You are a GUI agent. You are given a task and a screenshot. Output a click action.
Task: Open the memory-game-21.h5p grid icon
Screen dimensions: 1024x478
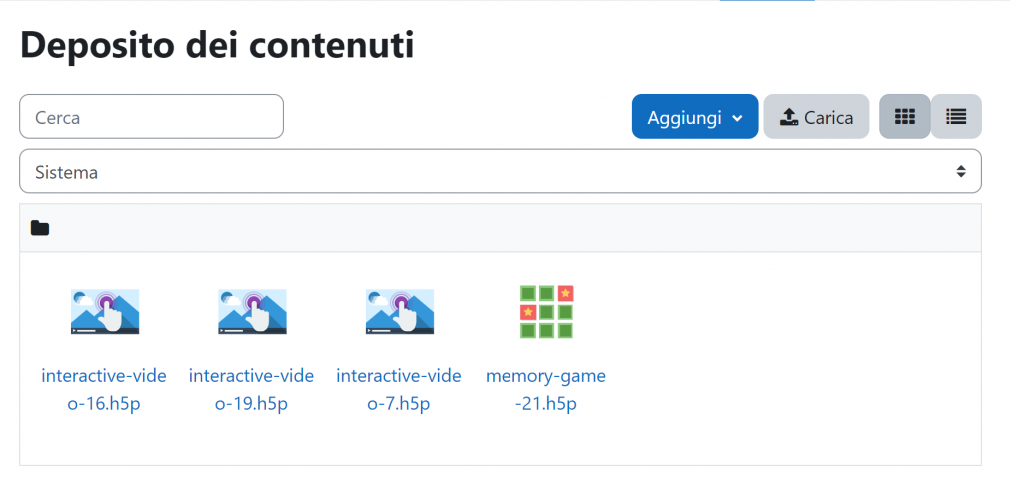click(x=547, y=311)
